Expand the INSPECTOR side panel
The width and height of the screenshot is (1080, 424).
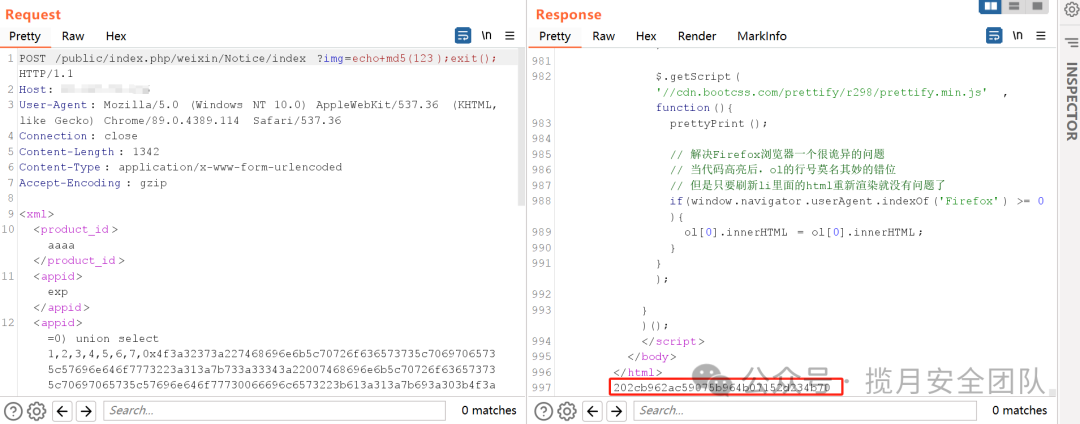[1071, 101]
